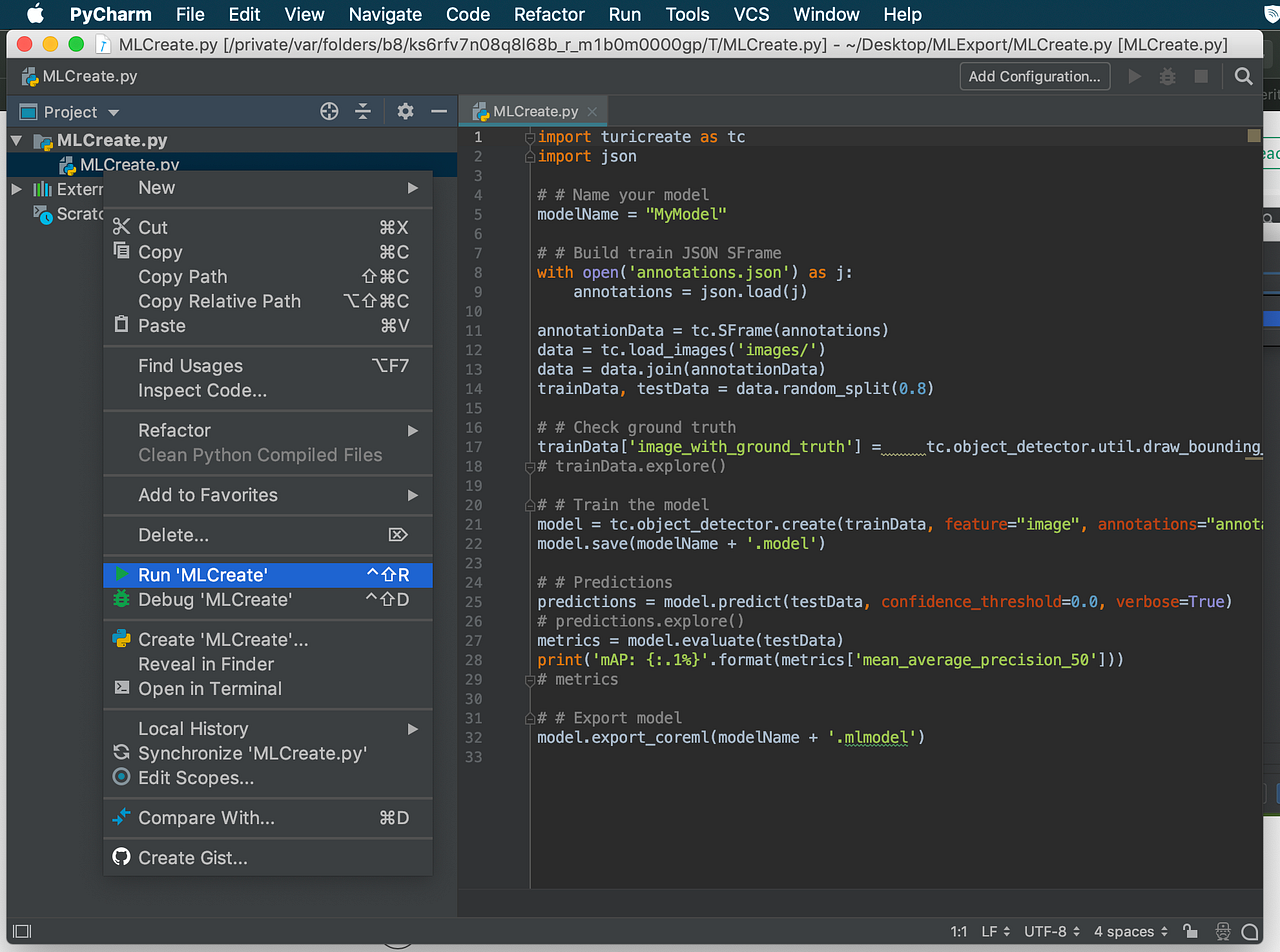The width and height of the screenshot is (1280, 952).
Task: Click inspection marker at editor top-right
Action: click(1253, 136)
